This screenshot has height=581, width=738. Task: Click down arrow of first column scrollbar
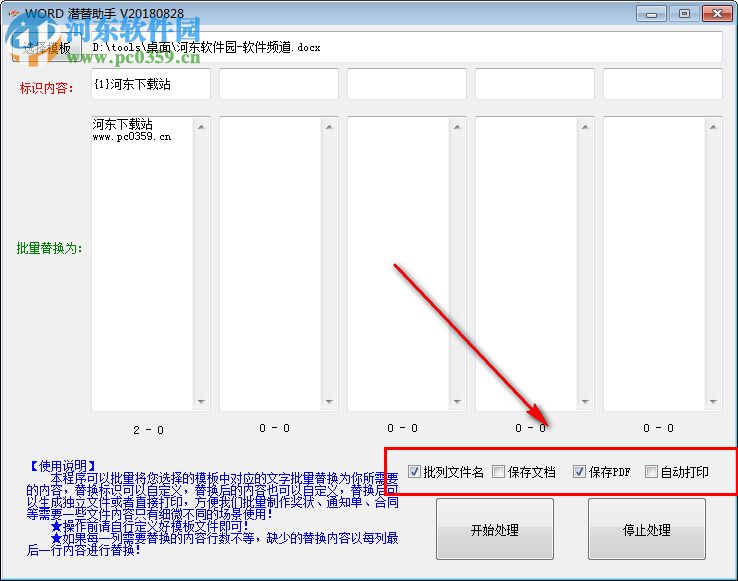point(201,402)
